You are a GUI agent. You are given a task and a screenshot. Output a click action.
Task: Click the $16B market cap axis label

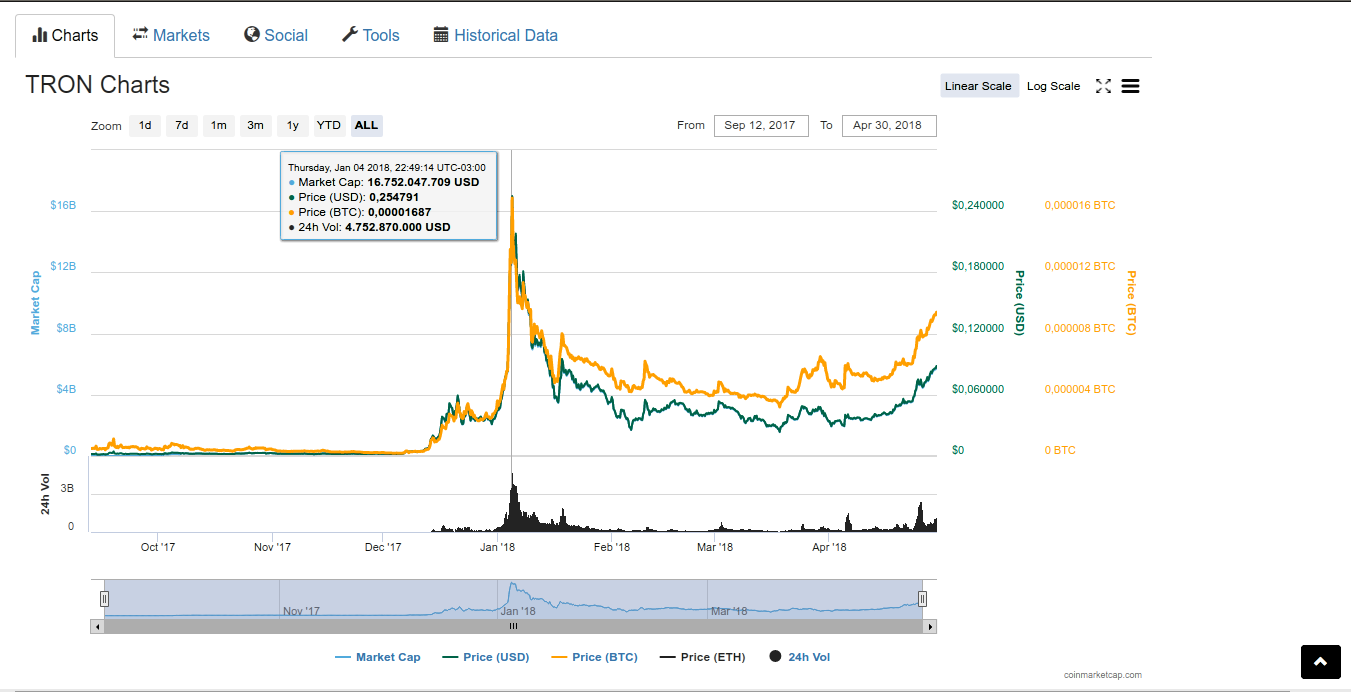click(63, 205)
